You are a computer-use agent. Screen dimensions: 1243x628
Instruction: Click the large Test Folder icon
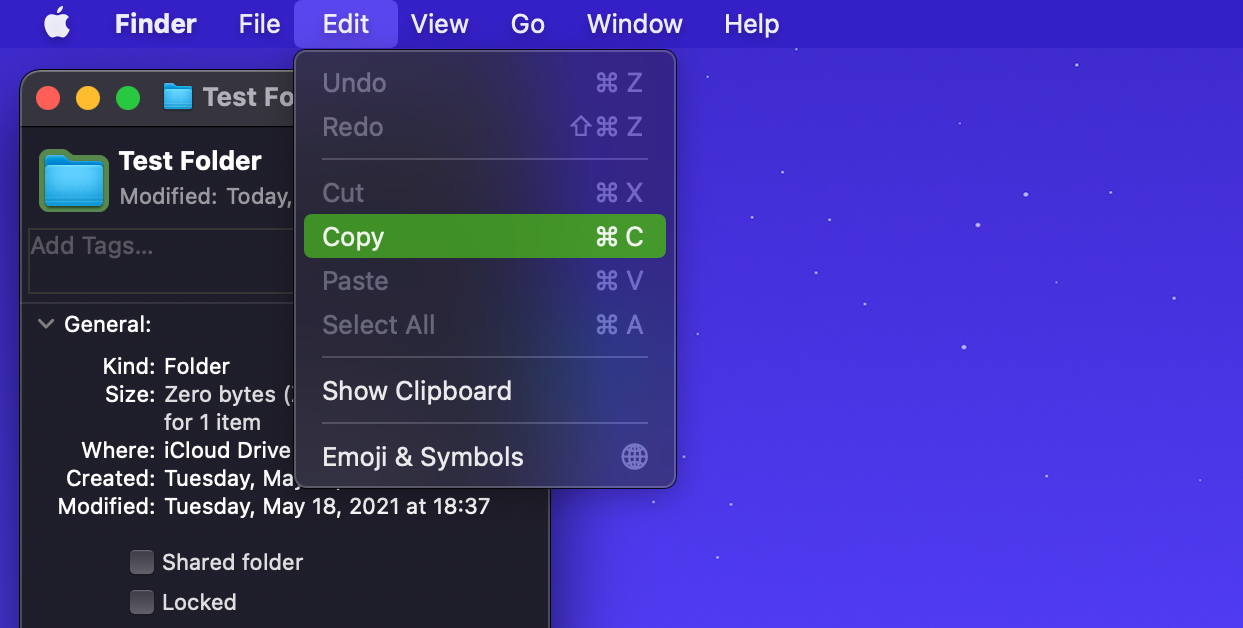(x=73, y=180)
